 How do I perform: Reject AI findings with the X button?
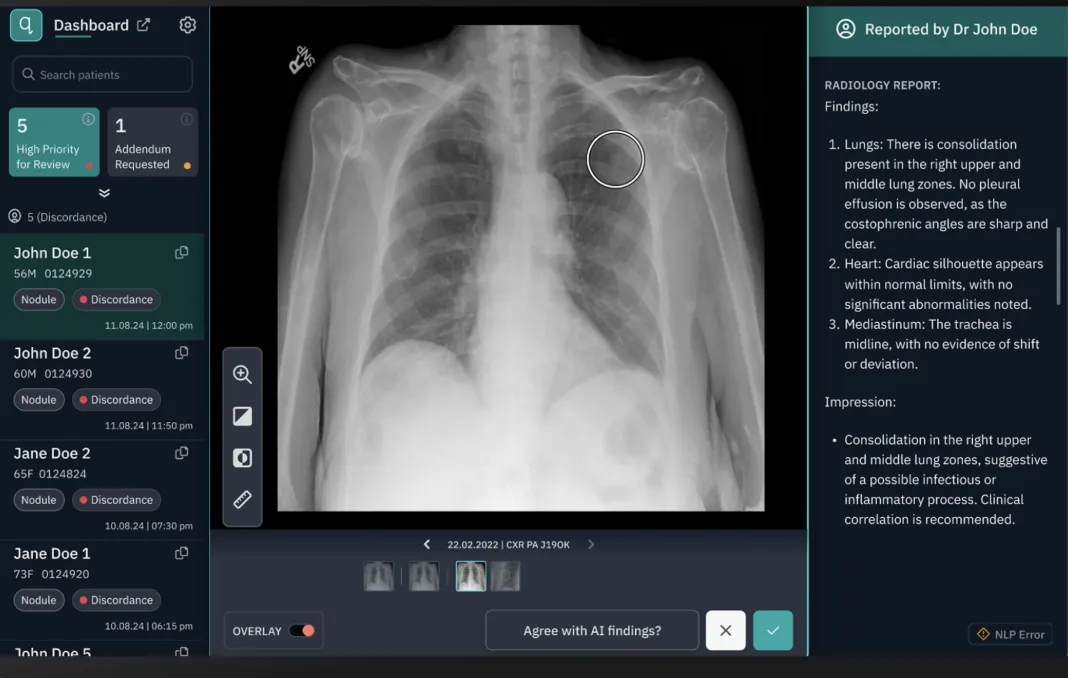click(x=725, y=630)
